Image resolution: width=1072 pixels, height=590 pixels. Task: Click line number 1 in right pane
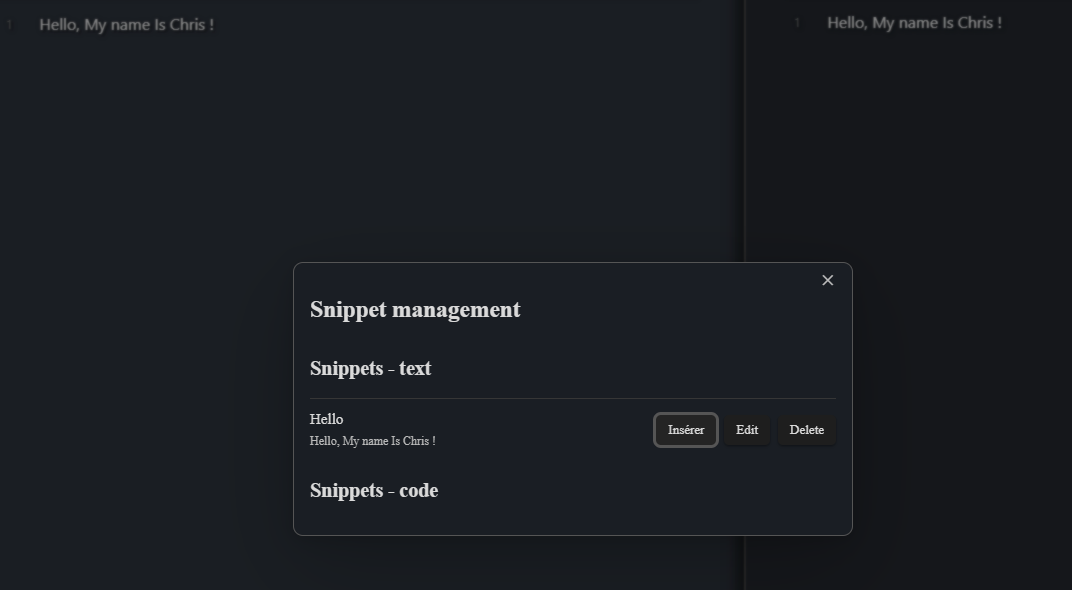(x=797, y=23)
